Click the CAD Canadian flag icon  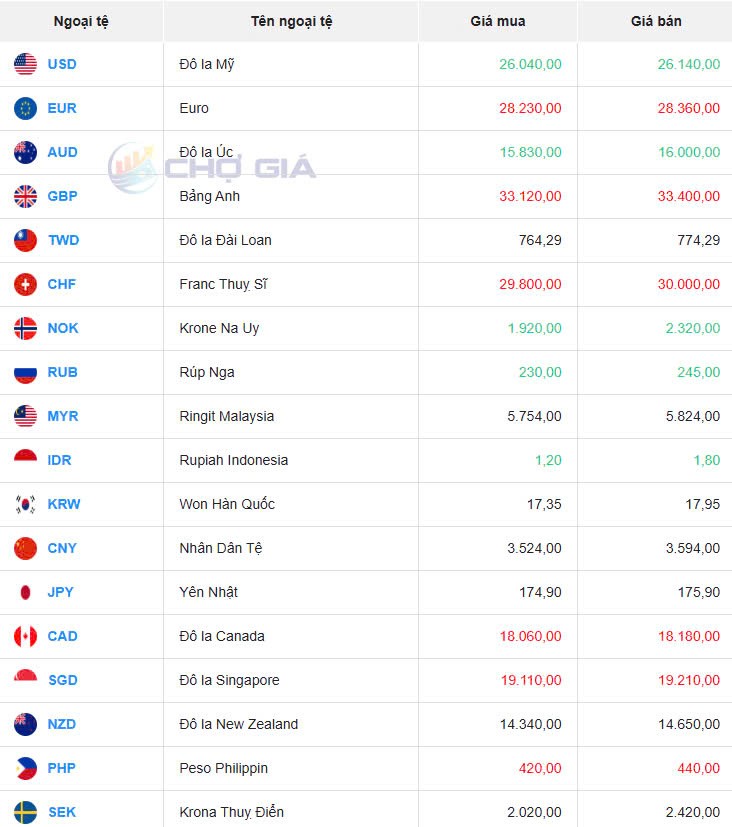25,636
